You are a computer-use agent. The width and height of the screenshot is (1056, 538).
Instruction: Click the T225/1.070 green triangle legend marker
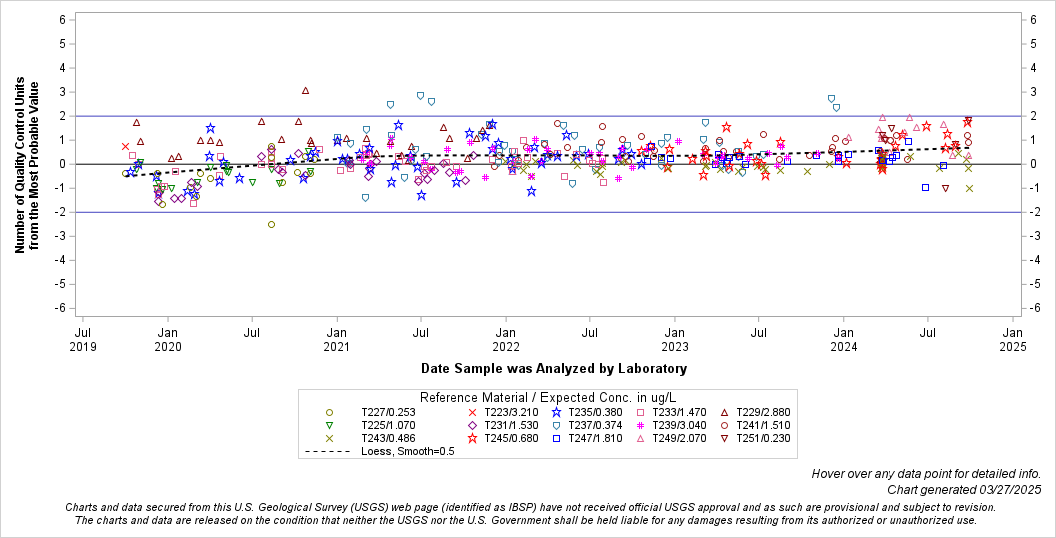(x=329, y=426)
